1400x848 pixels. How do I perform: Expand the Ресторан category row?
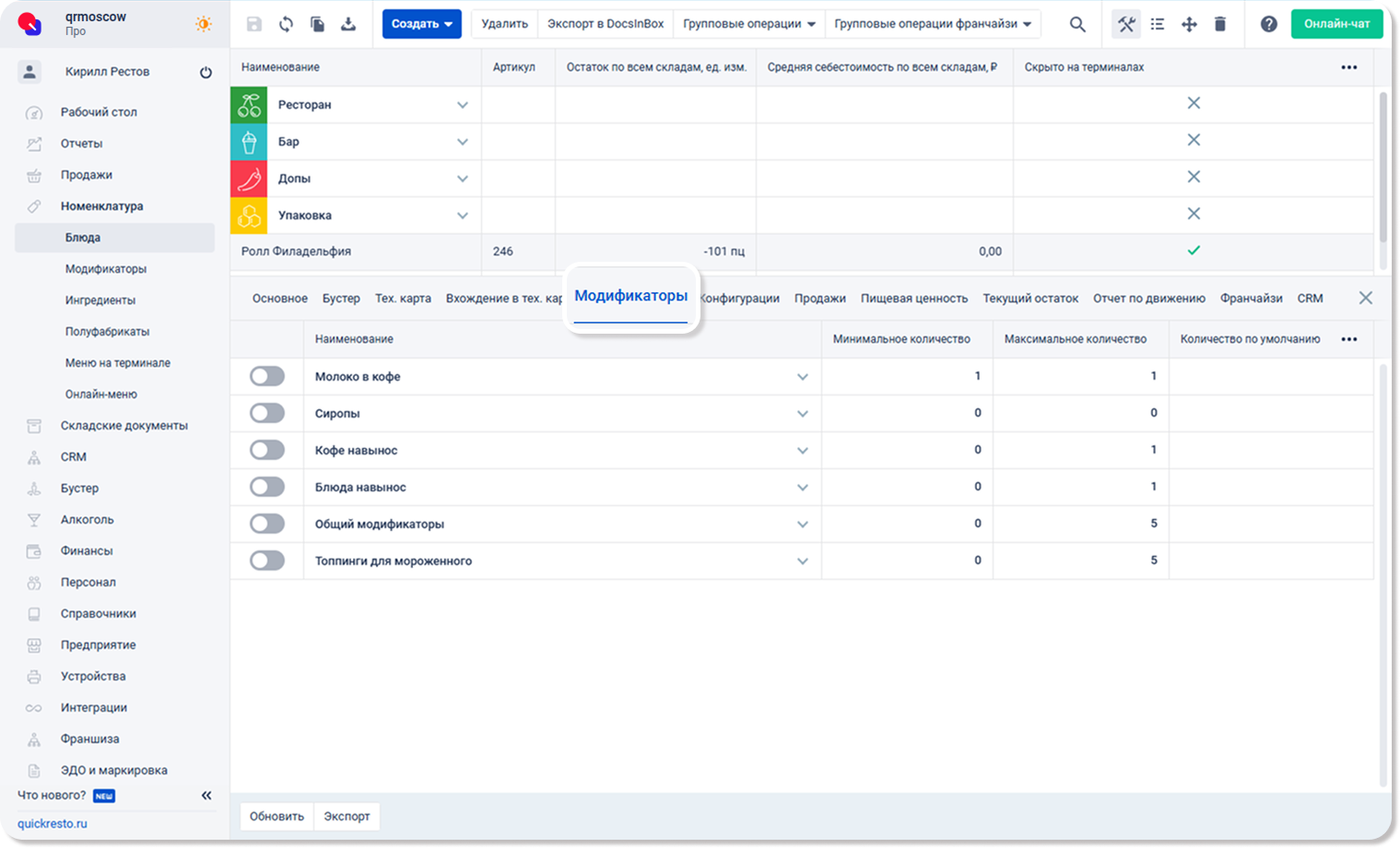(x=463, y=105)
